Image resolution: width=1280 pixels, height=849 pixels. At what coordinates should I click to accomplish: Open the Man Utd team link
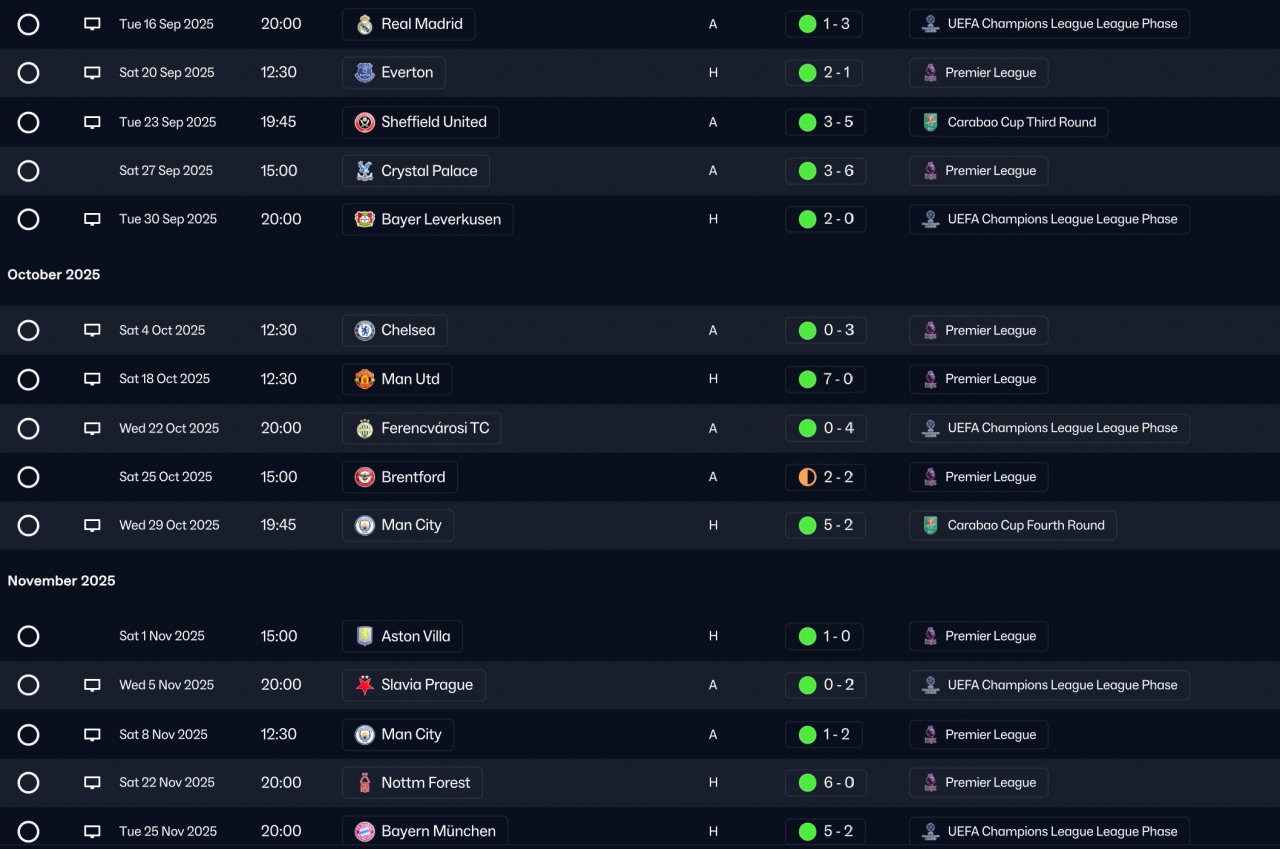397,379
